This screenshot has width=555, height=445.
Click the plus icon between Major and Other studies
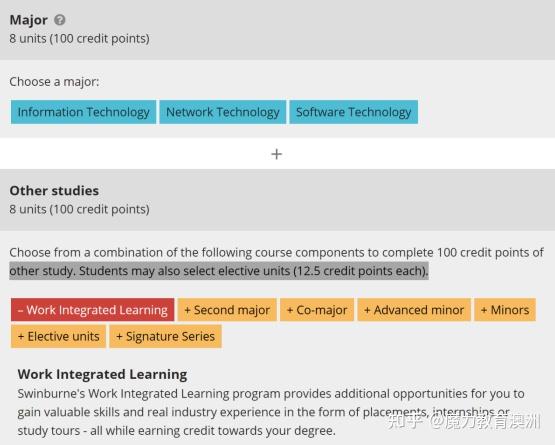(x=276, y=154)
